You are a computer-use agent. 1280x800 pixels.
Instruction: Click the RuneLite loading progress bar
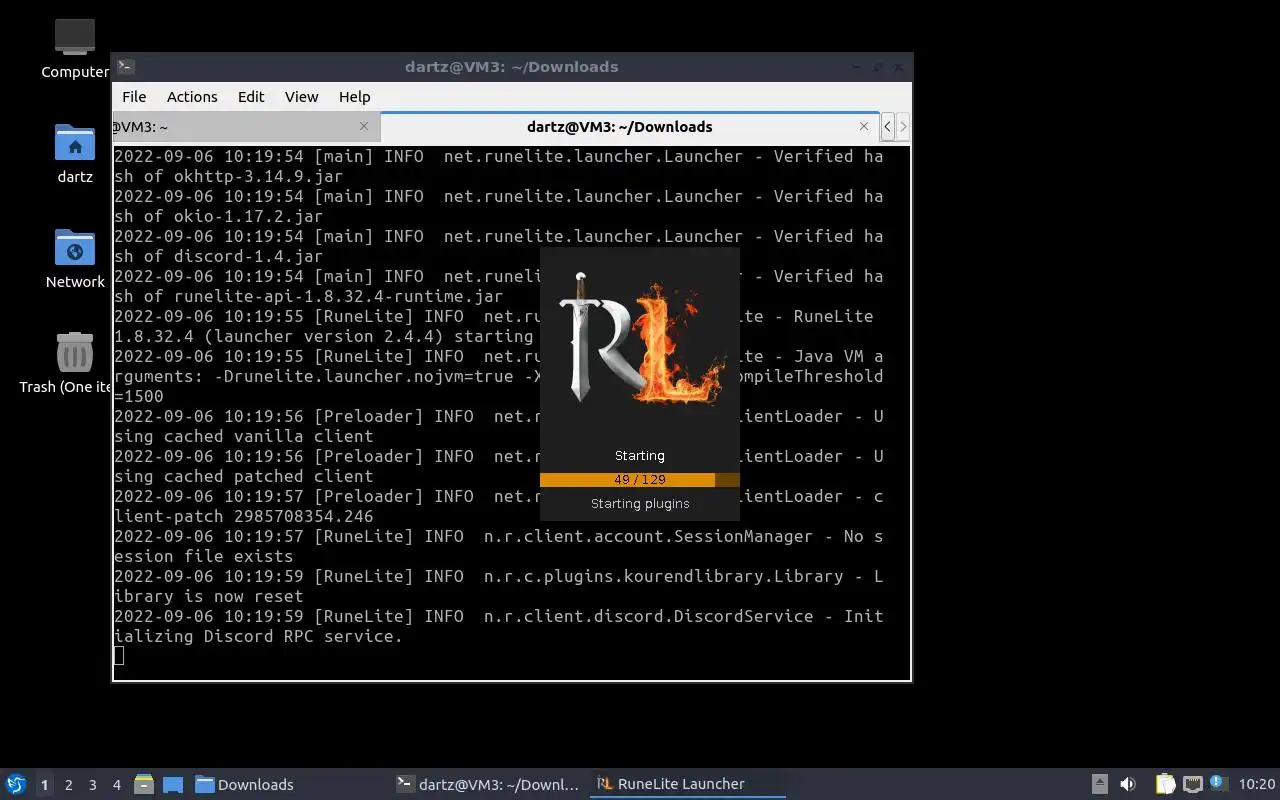(x=640, y=480)
